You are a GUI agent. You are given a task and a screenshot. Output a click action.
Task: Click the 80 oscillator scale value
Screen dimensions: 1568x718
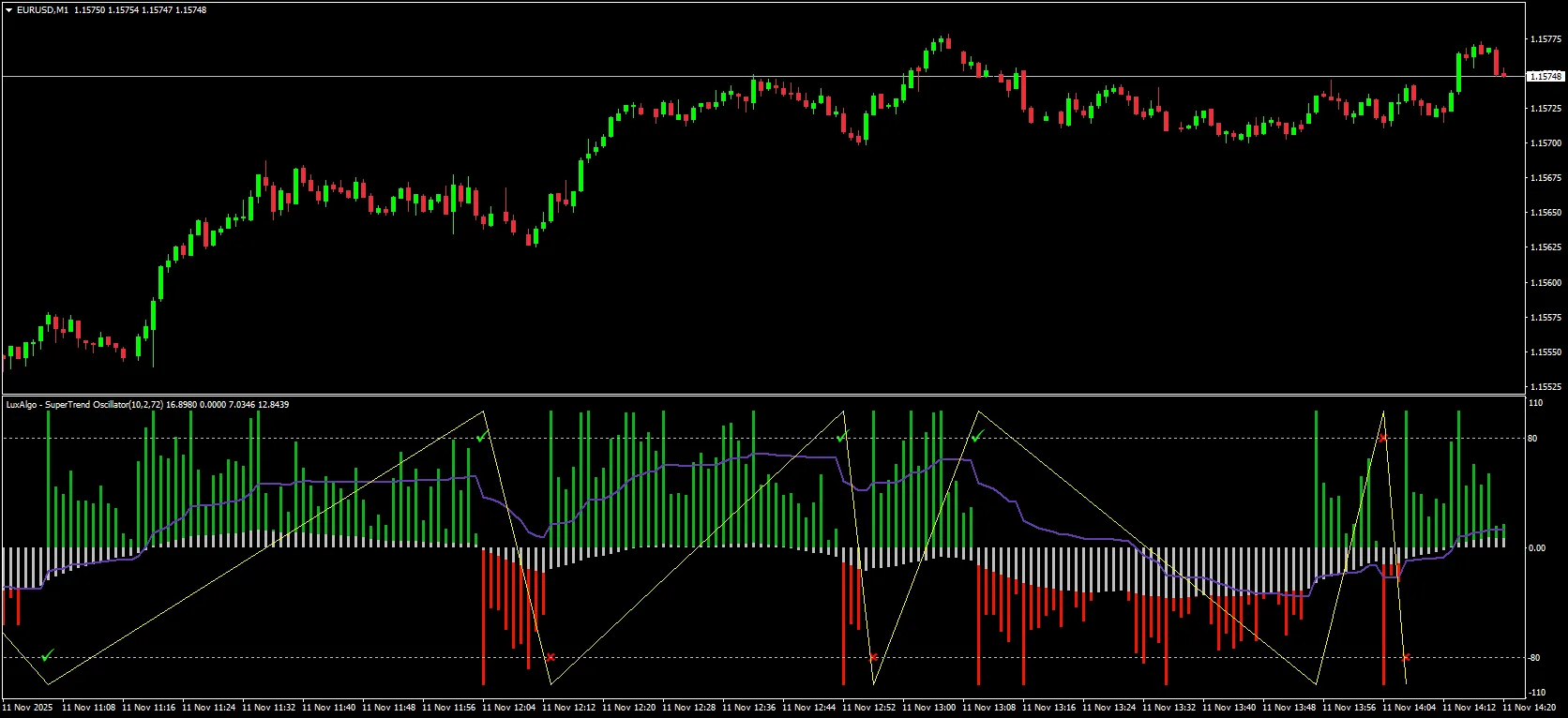tap(1533, 439)
